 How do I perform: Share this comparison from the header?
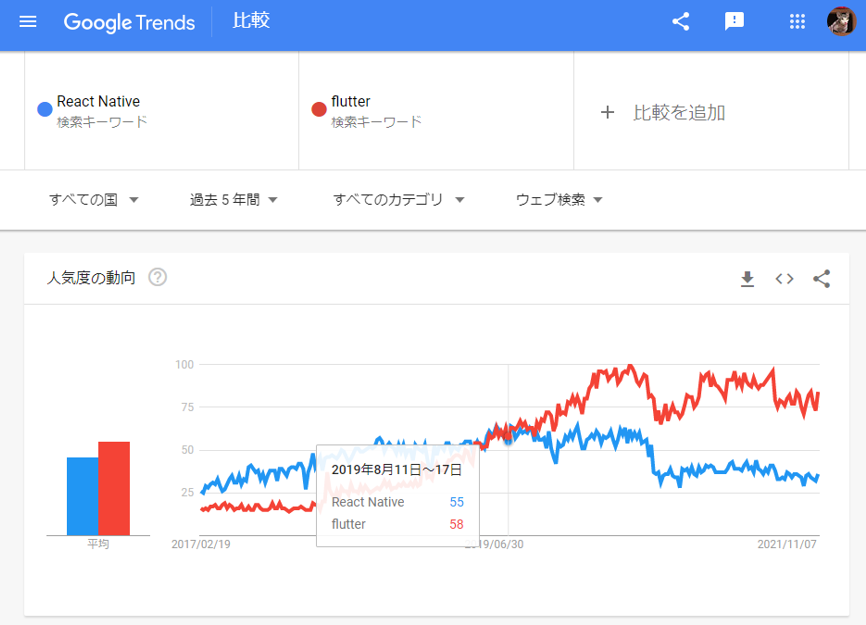[680, 22]
